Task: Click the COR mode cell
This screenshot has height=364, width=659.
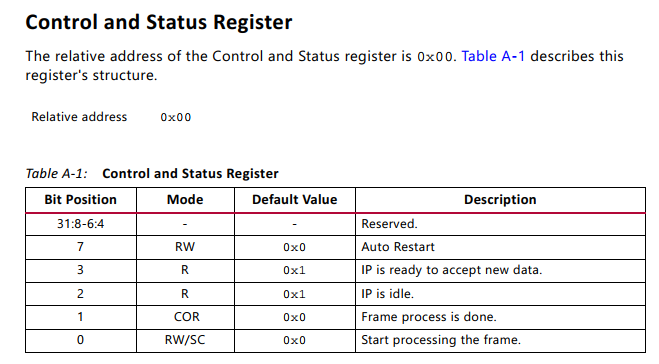Action: click(185, 317)
